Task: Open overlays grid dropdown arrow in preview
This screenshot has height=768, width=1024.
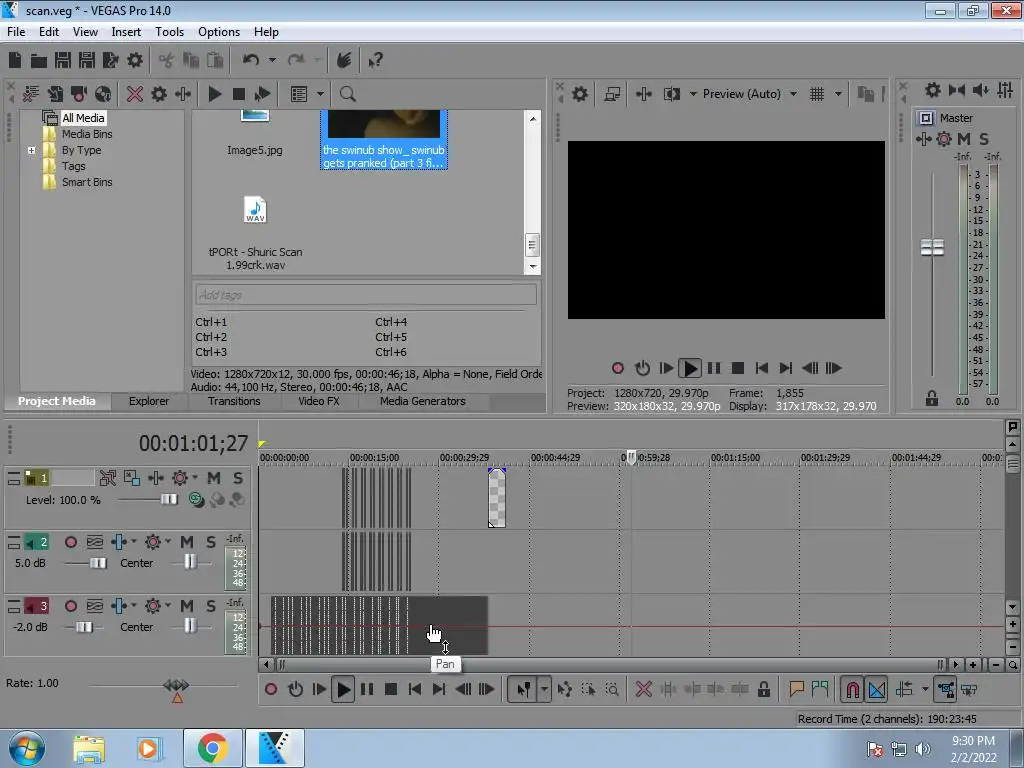Action: pos(838,94)
